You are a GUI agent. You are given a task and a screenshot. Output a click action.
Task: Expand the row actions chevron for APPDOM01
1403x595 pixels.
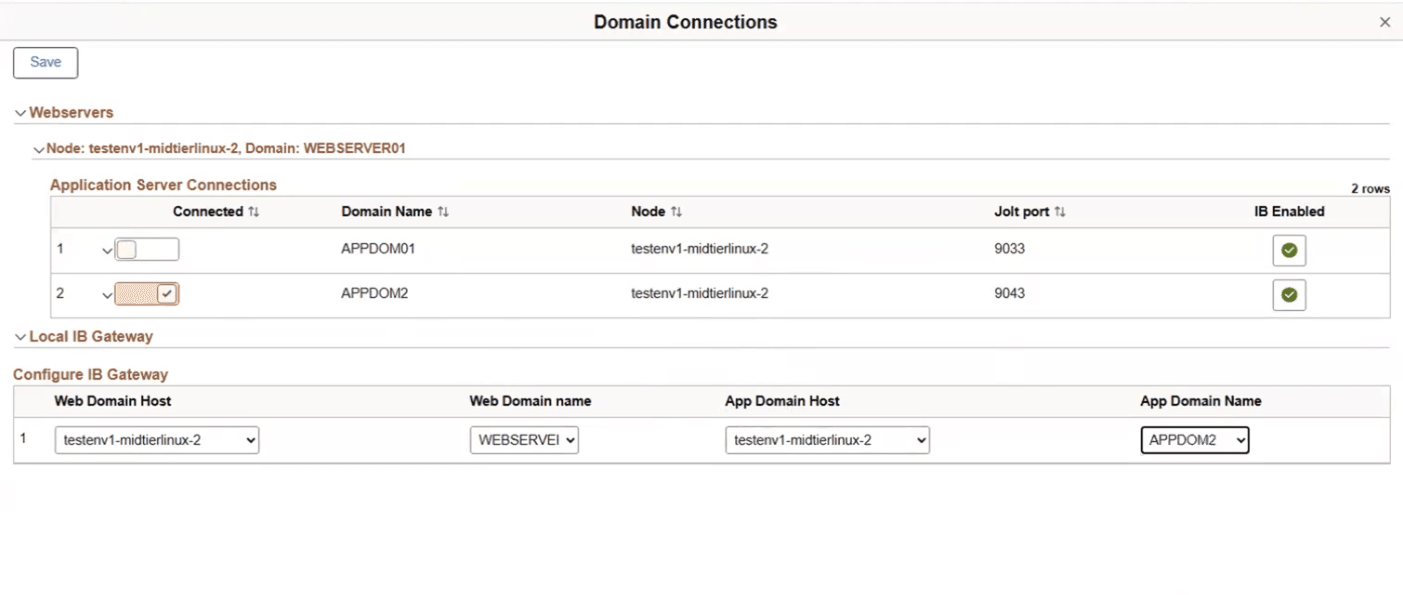(106, 249)
